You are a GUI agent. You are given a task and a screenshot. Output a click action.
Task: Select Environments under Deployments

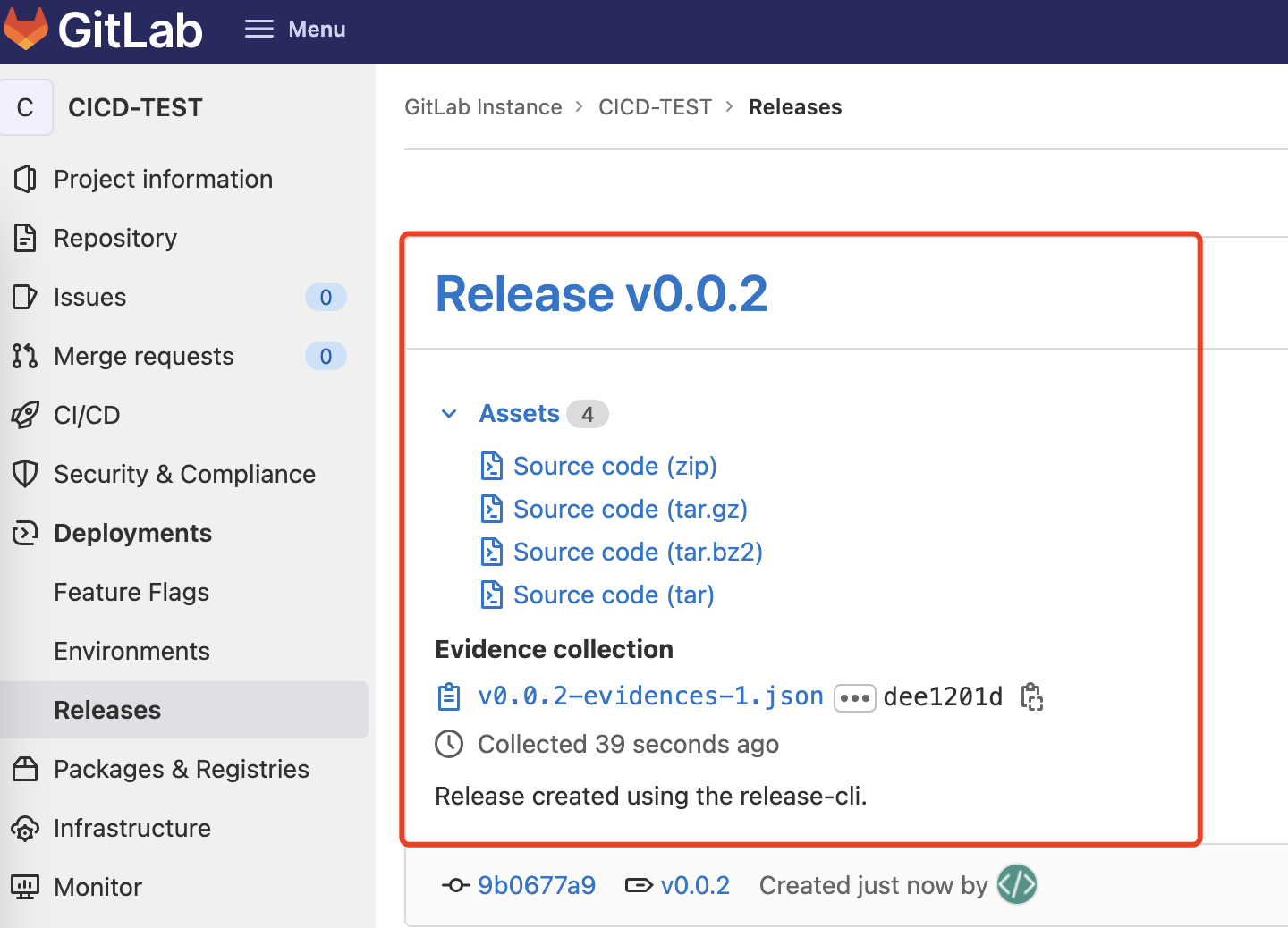pyautogui.click(x=131, y=651)
